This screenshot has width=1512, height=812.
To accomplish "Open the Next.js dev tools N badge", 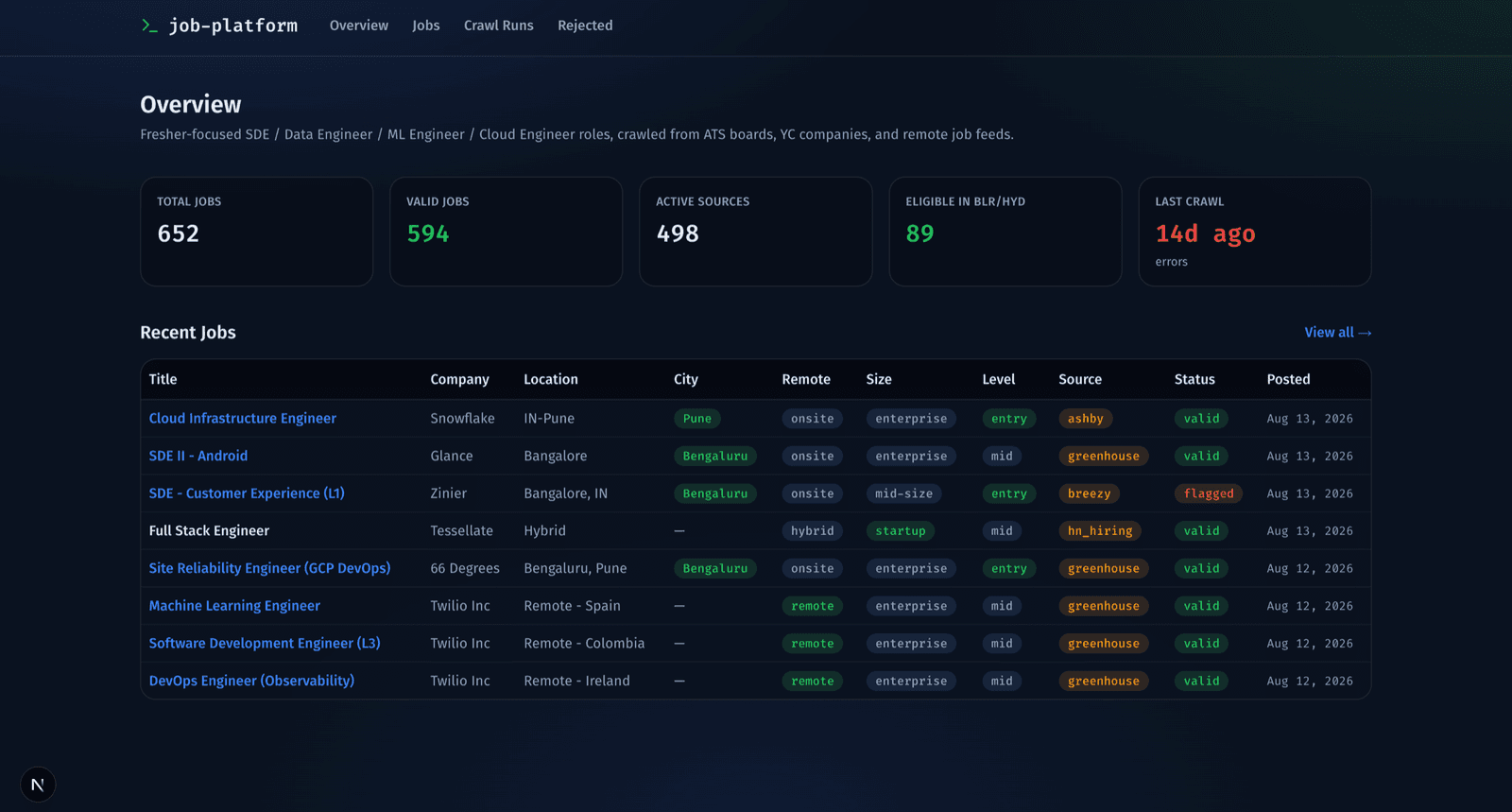I will coord(38,785).
